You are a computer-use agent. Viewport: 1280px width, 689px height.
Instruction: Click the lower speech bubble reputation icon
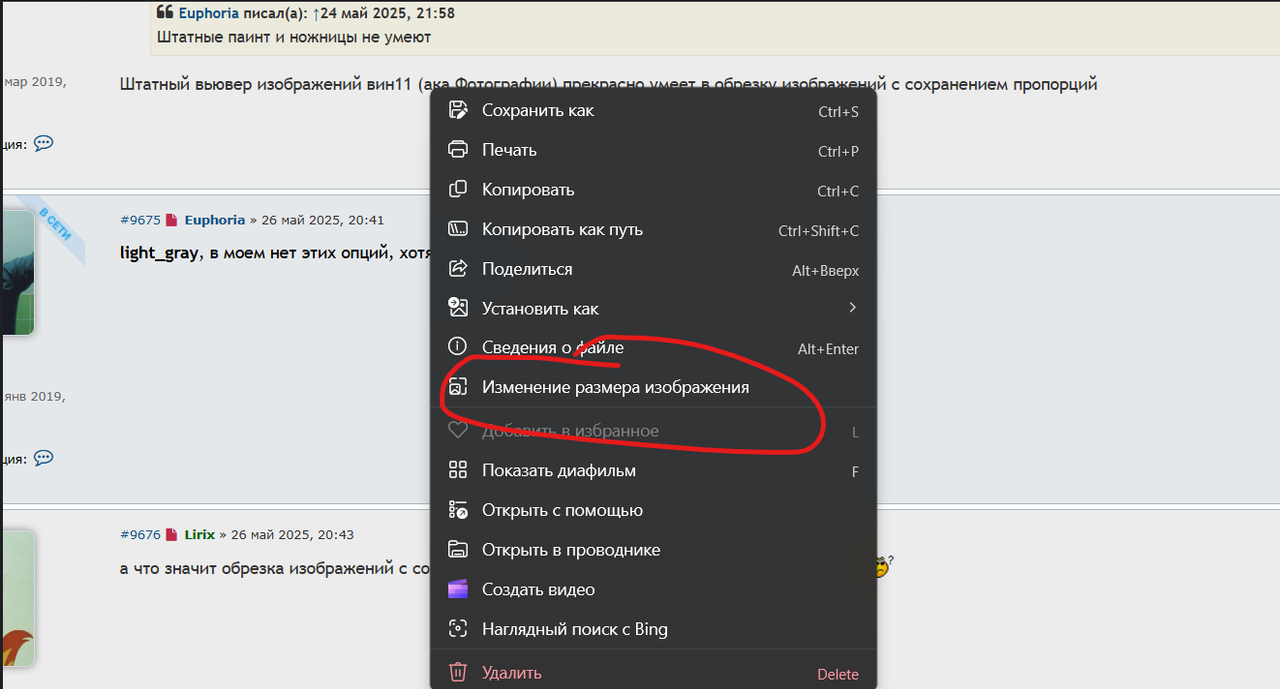tap(43, 458)
